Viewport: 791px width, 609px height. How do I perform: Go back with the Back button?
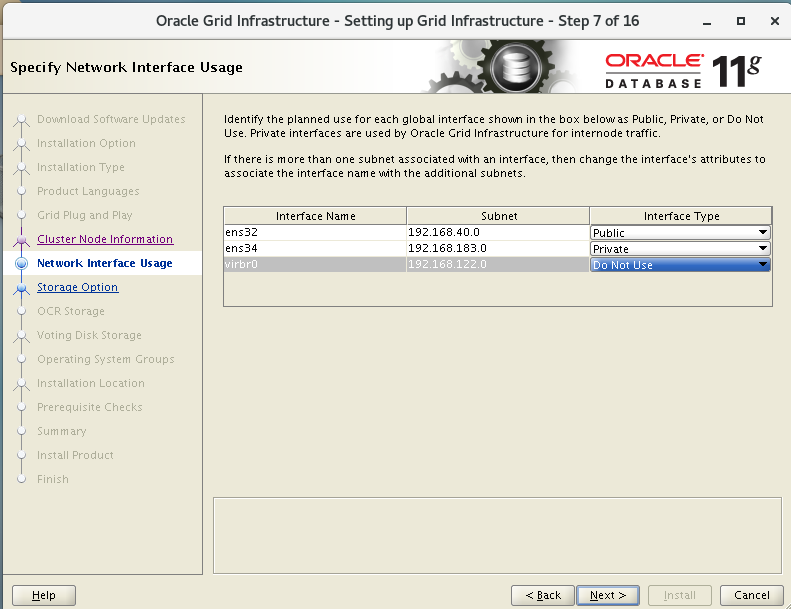543,595
